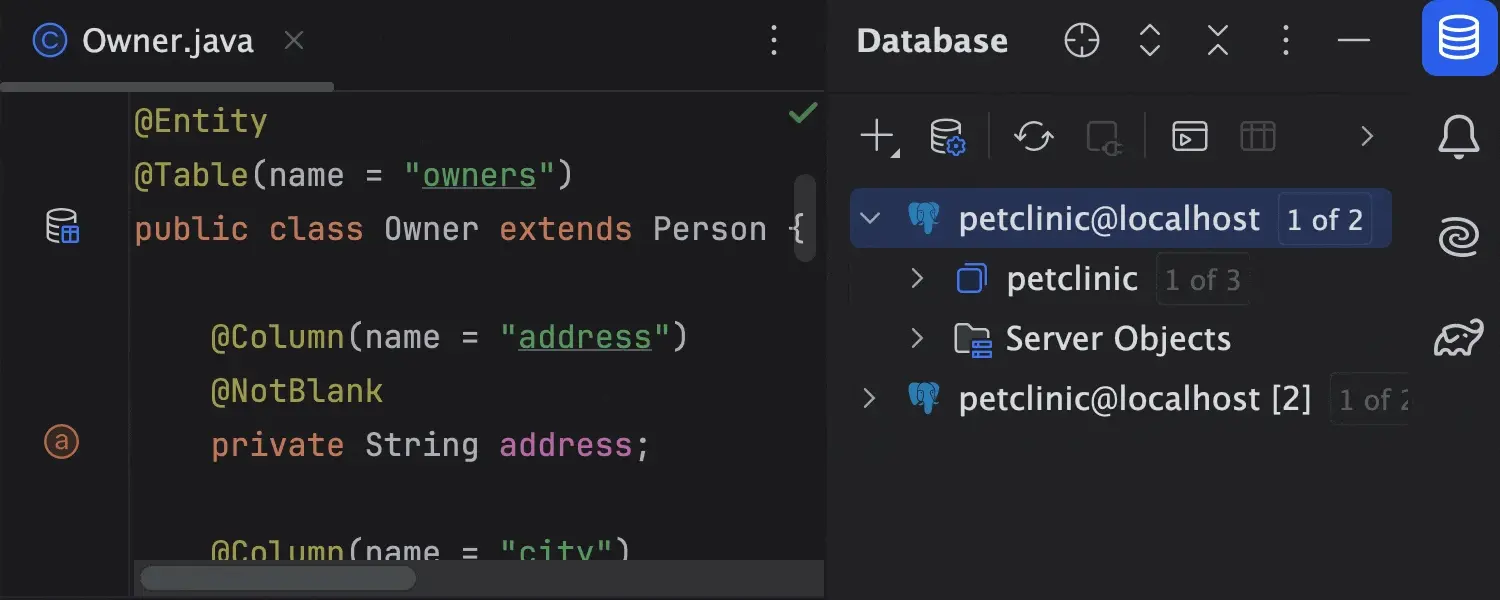Click the Find Element crosshair in Database toolbar
This screenshot has width=1500, height=600.
(1081, 41)
